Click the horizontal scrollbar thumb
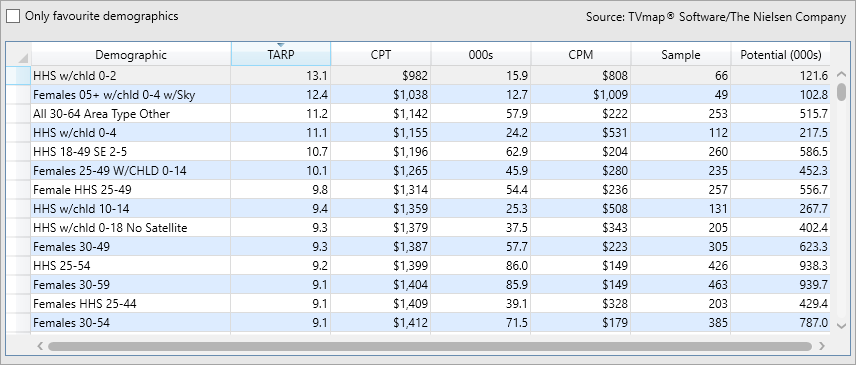The width and height of the screenshot is (856, 365). [x=430, y=346]
